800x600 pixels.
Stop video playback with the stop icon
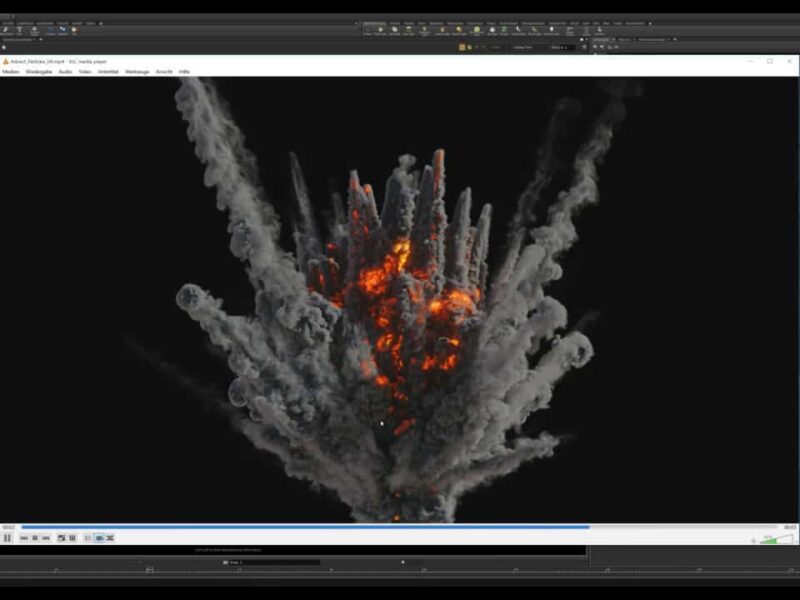[33, 538]
